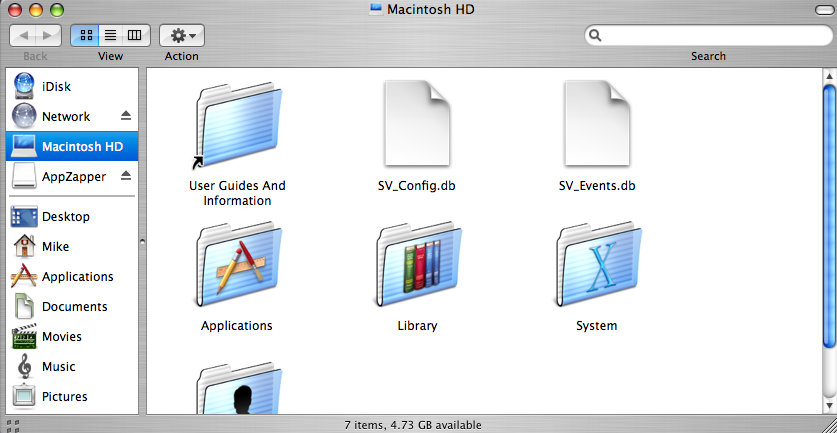
Task: Click the vertical scrollbar thumb
Action: [830, 216]
